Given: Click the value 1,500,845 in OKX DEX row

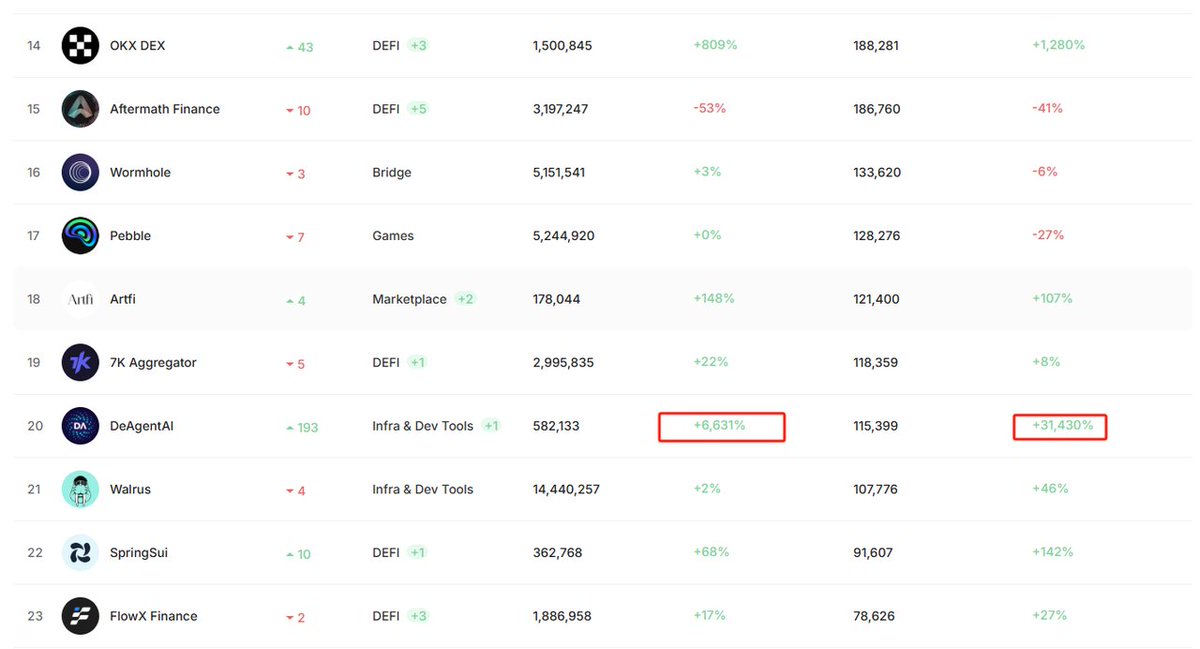Looking at the screenshot, I should (x=563, y=46).
